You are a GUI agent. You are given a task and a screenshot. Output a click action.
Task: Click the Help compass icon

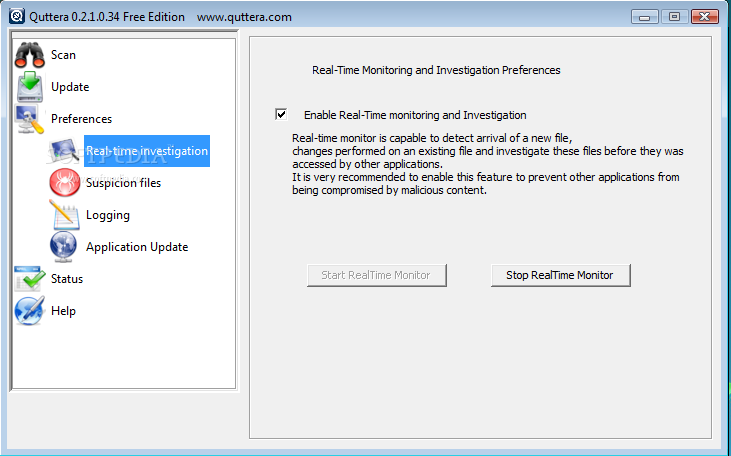coord(29,311)
